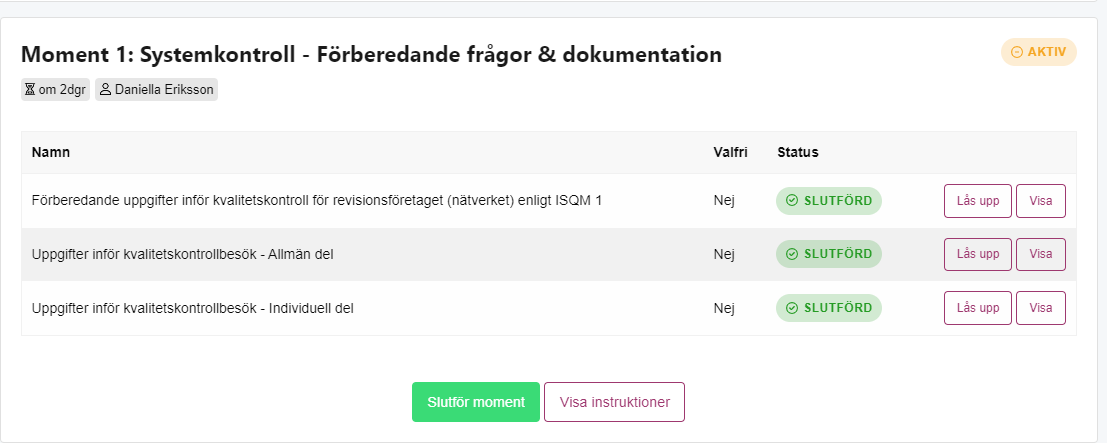Open Visa instruktioner

pyautogui.click(x=614, y=402)
